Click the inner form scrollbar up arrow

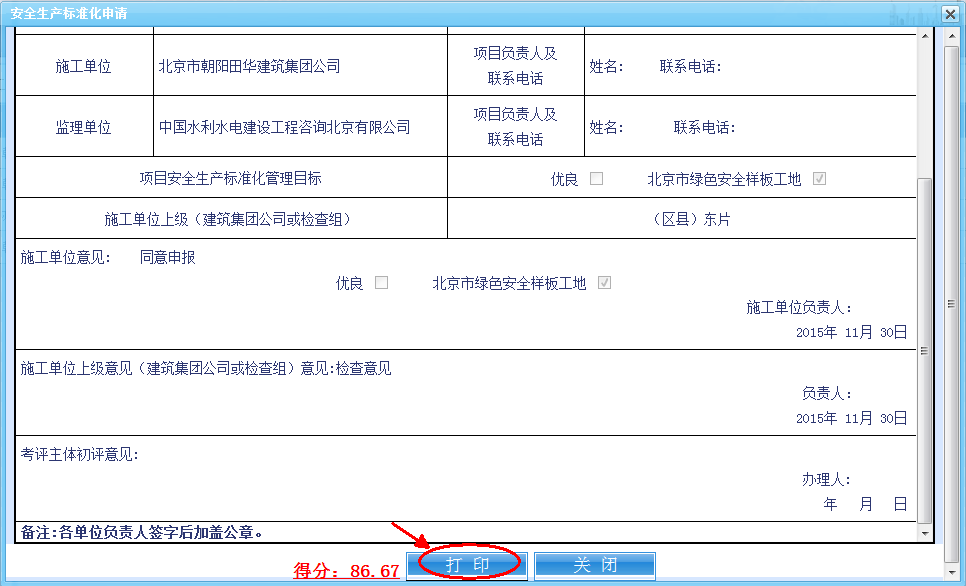click(x=924, y=37)
